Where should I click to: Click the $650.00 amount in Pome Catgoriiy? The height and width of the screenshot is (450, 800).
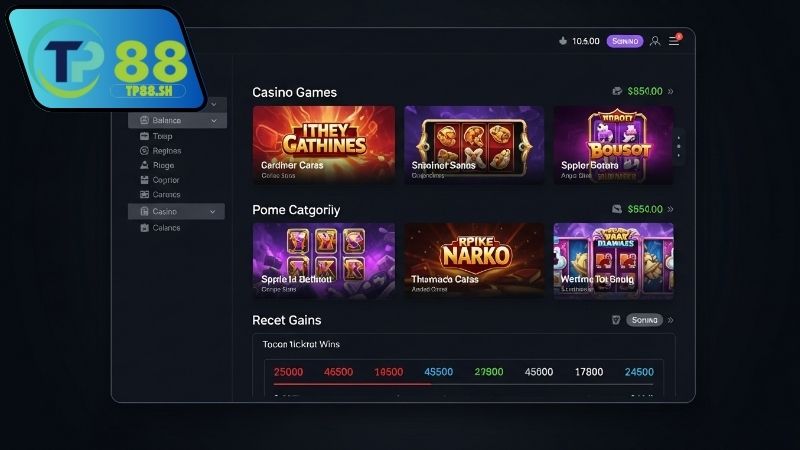click(x=645, y=209)
